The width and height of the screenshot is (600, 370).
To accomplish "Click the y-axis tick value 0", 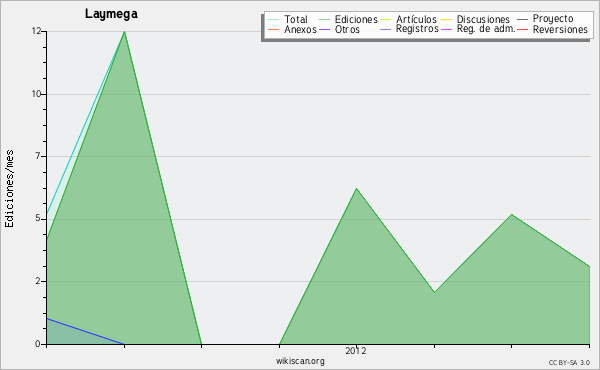I will point(38,344).
